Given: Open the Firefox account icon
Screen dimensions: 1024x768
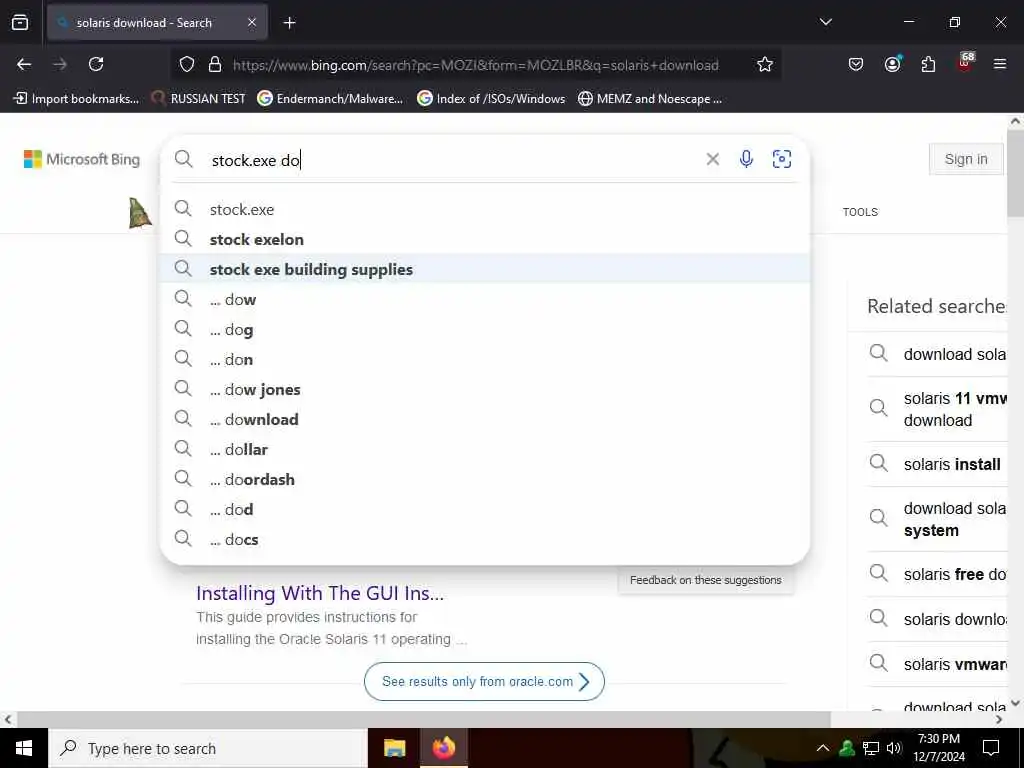Looking at the screenshot, I should coord(892,64).
